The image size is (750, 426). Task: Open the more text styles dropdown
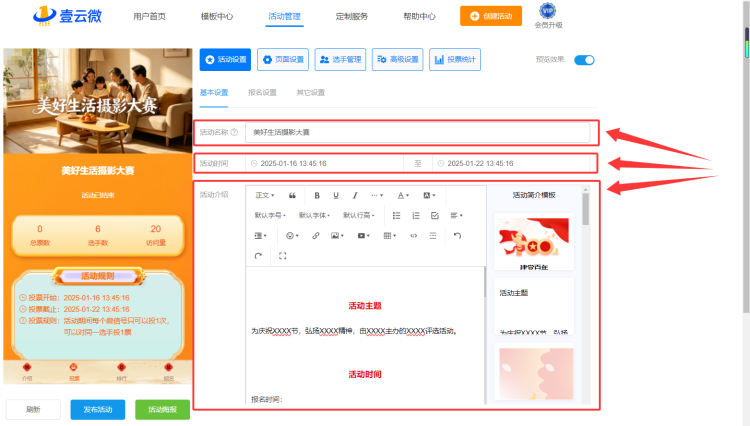click(377, 195)
